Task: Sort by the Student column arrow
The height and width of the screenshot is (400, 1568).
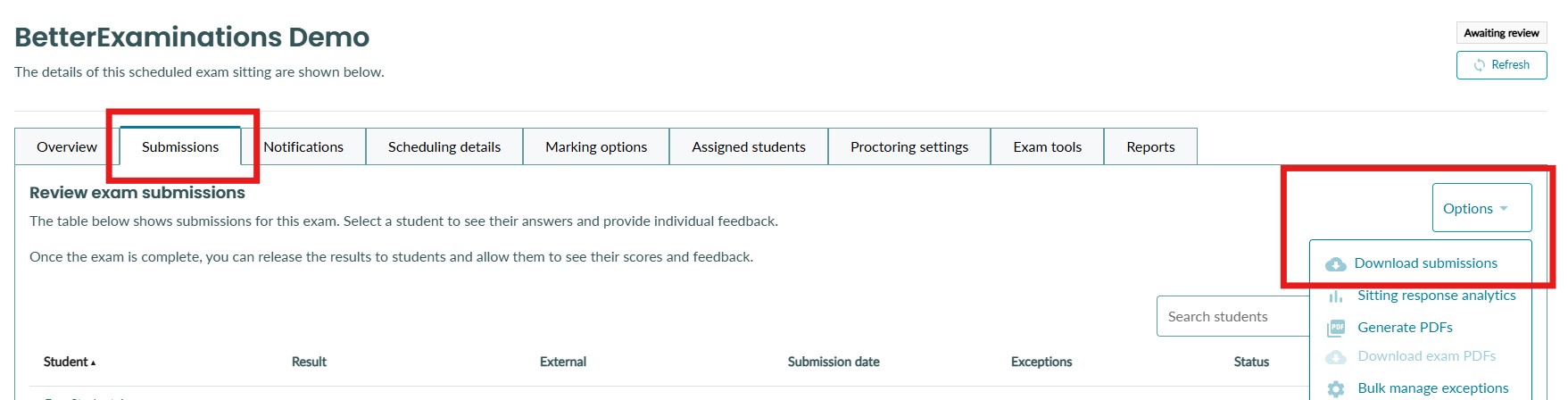Action: (93, 362)
